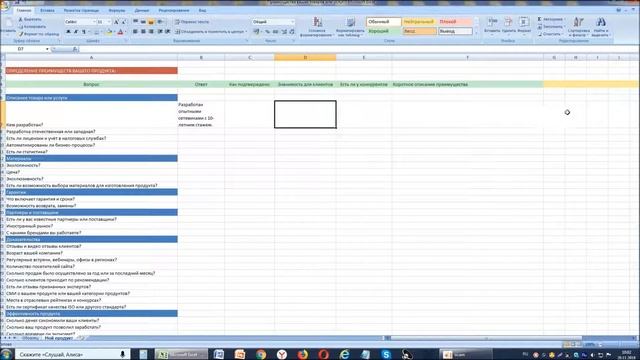
Task: Open Найти и выделить menu
Action: [600, 27]
